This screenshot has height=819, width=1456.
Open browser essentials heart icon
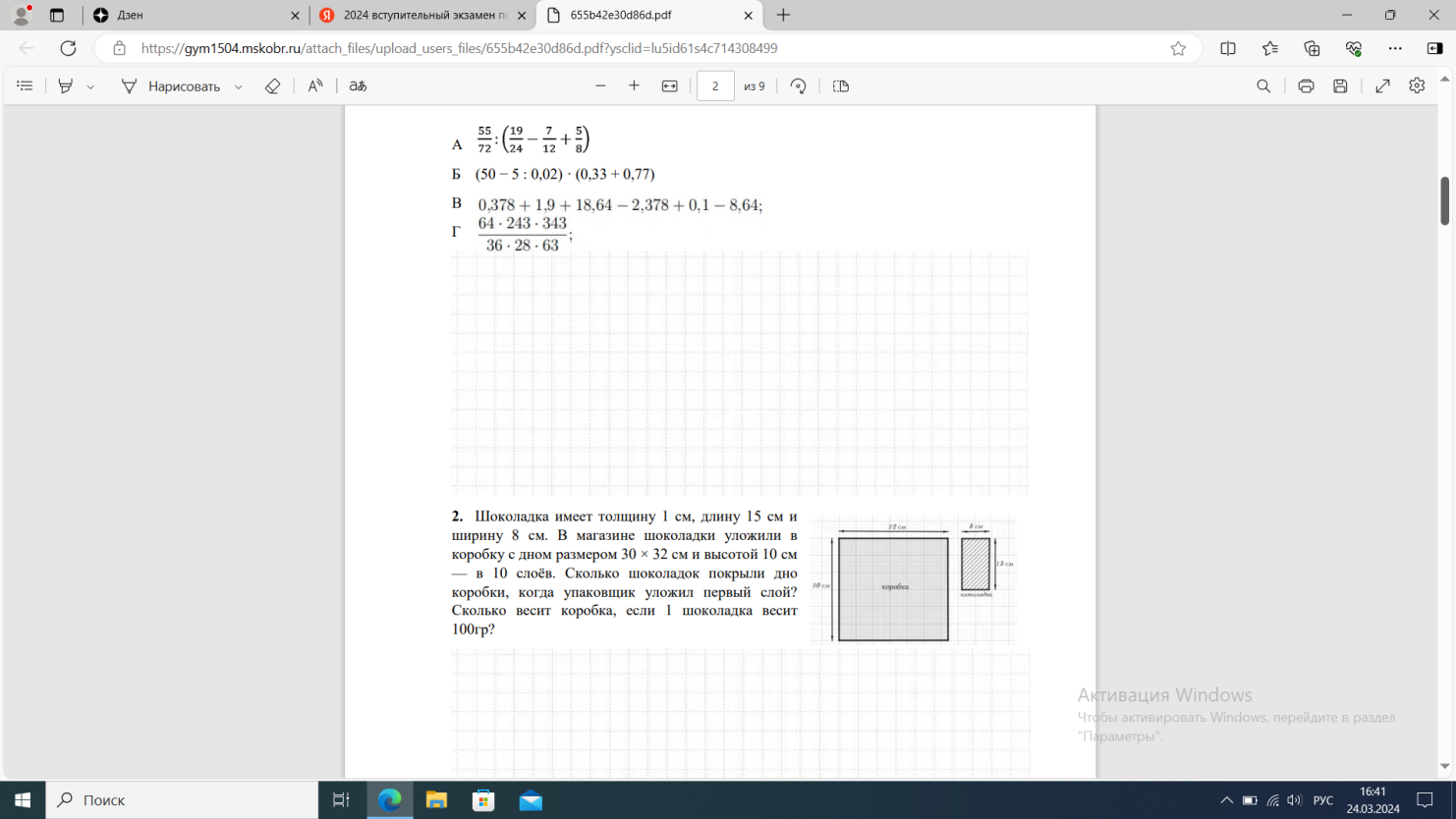coord(1354,48)
